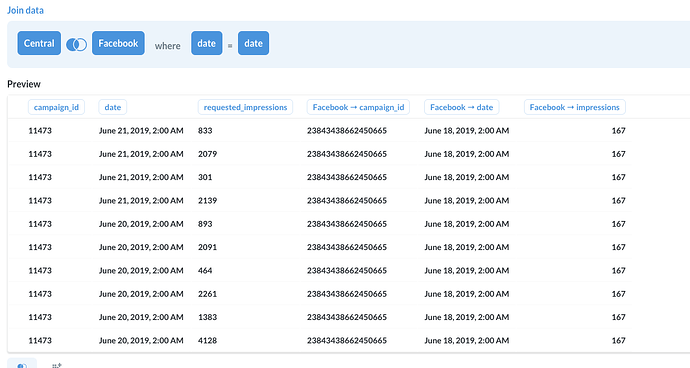Click the June 20 date in the 2091 row
This screenshot has height=368, width=690.
[x=141, y=247]
